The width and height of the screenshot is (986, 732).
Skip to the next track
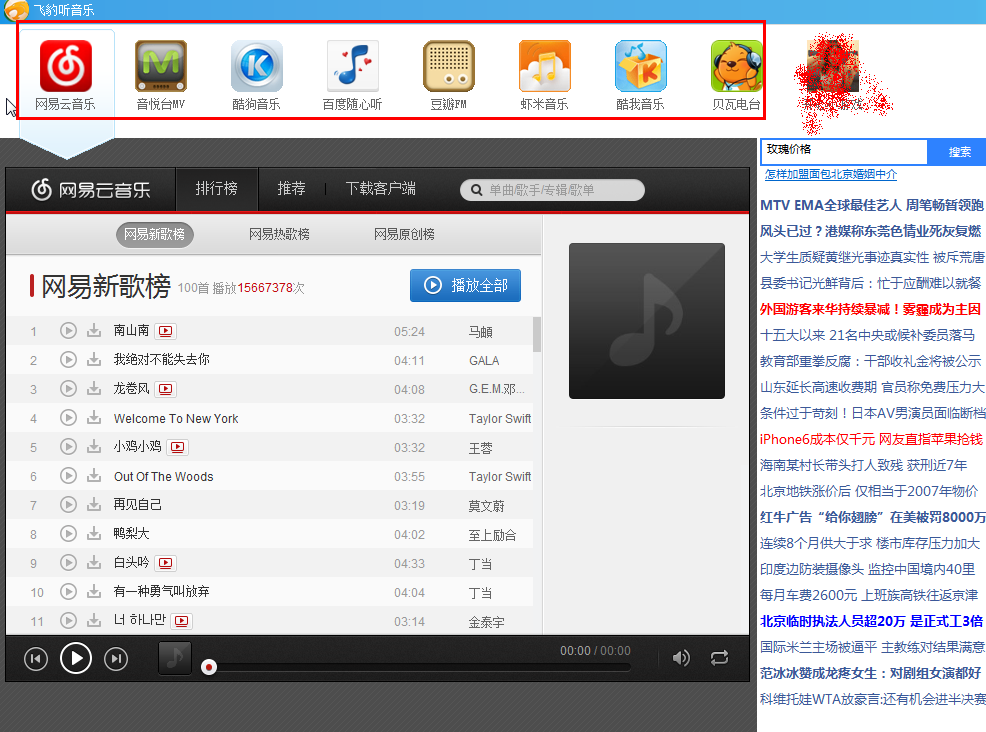pos(116,659)
